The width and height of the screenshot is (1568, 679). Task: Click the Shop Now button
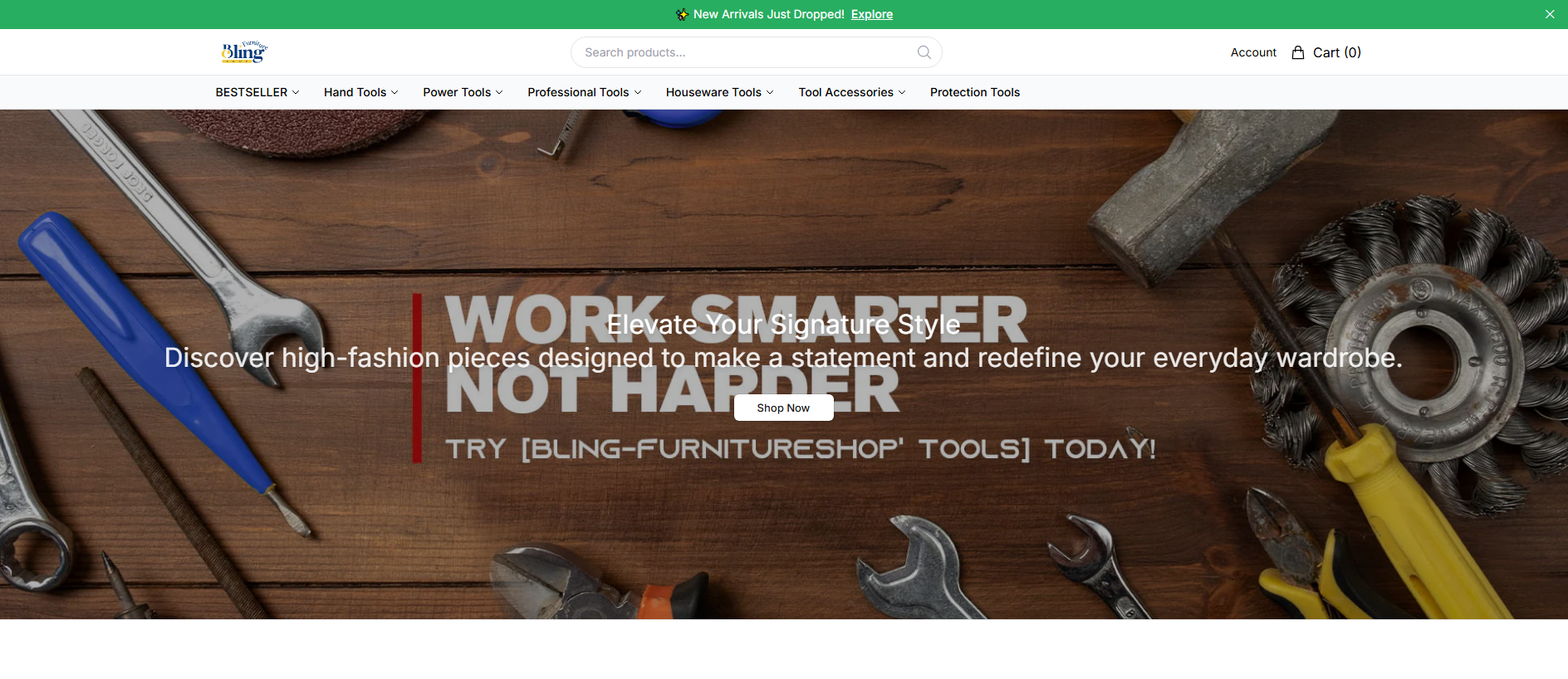pyautogui.click(x=783, y=408)
